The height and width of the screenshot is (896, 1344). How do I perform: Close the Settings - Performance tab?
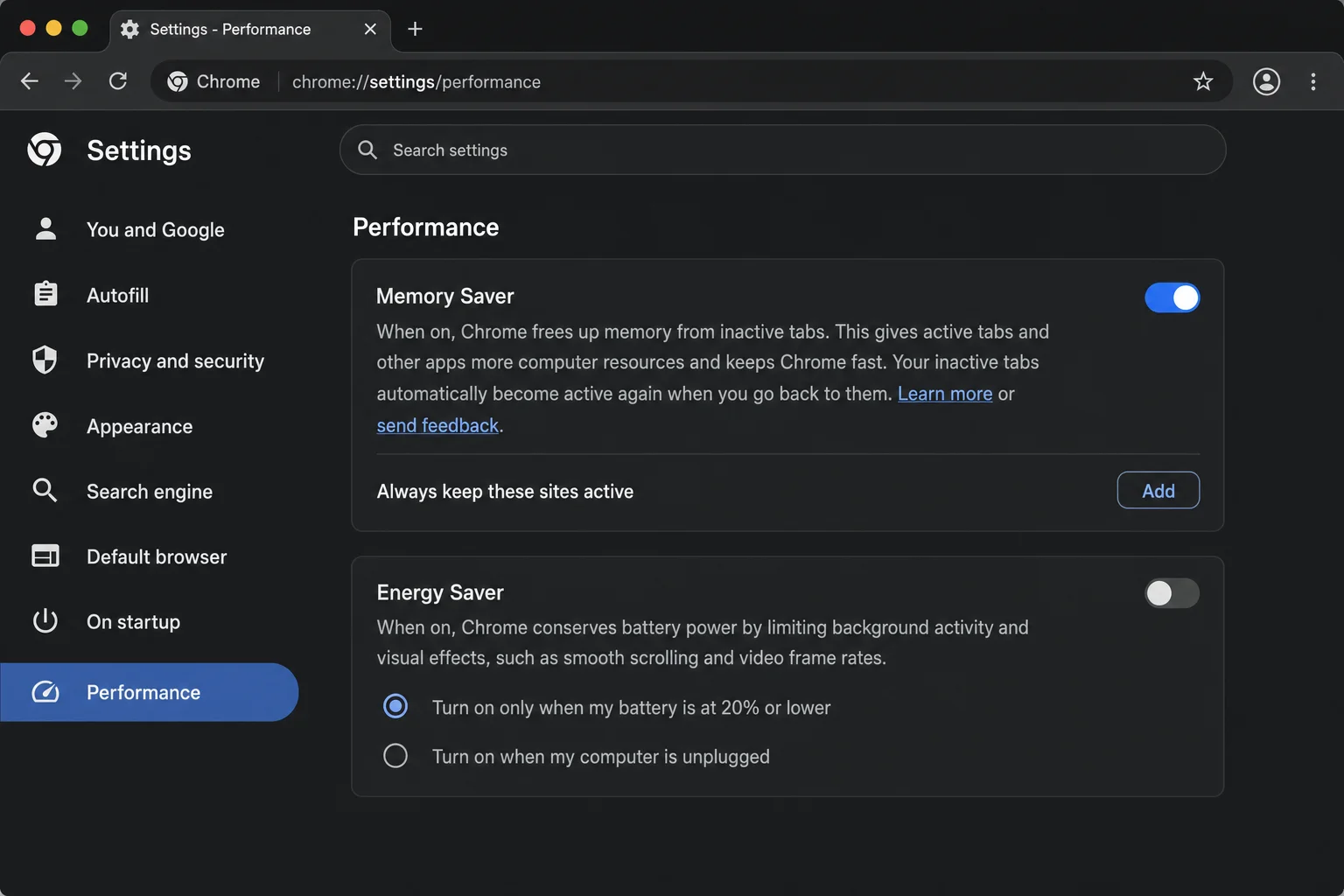tap(370, 29)
